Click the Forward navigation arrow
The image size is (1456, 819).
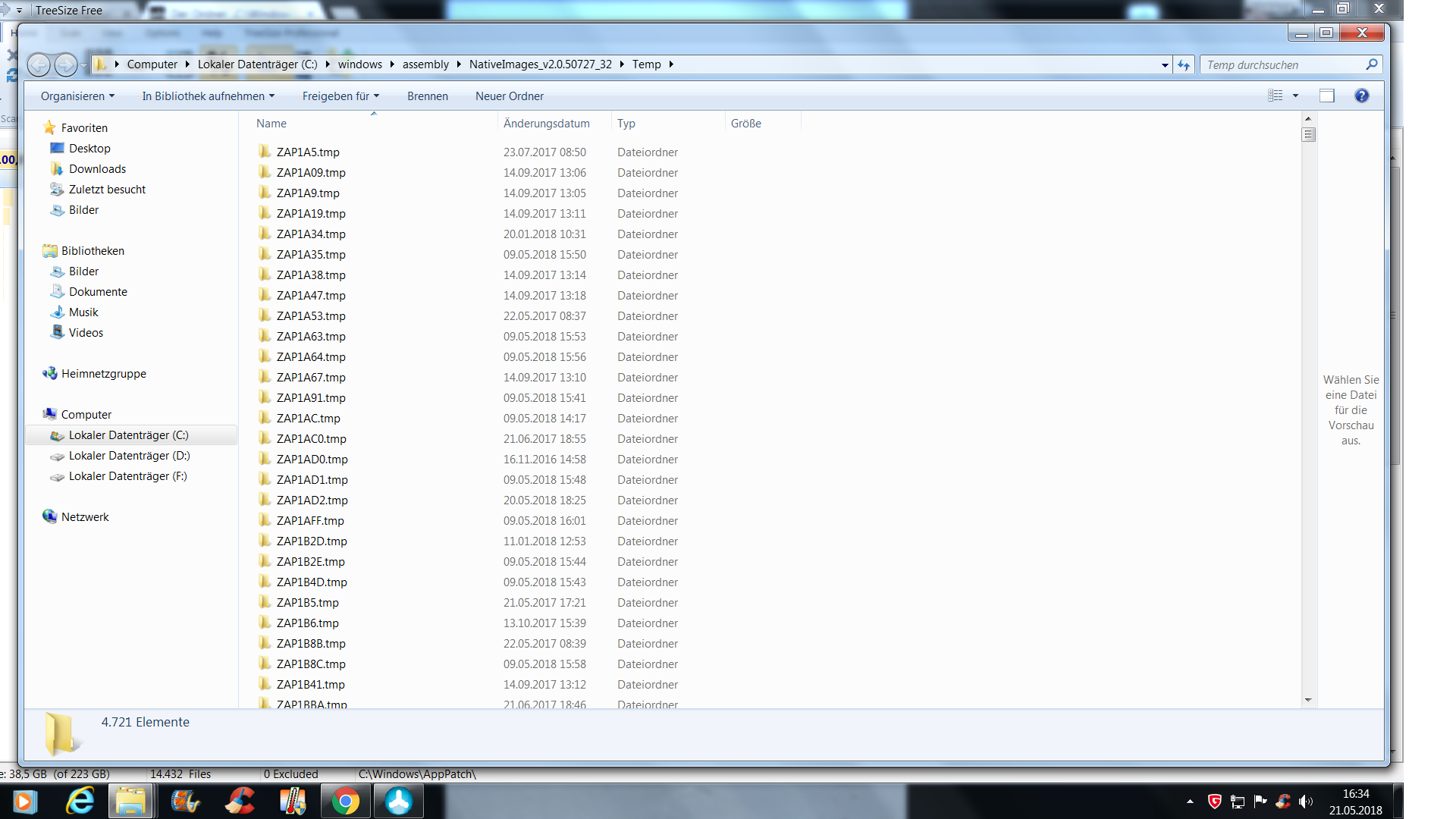(66, 65)
